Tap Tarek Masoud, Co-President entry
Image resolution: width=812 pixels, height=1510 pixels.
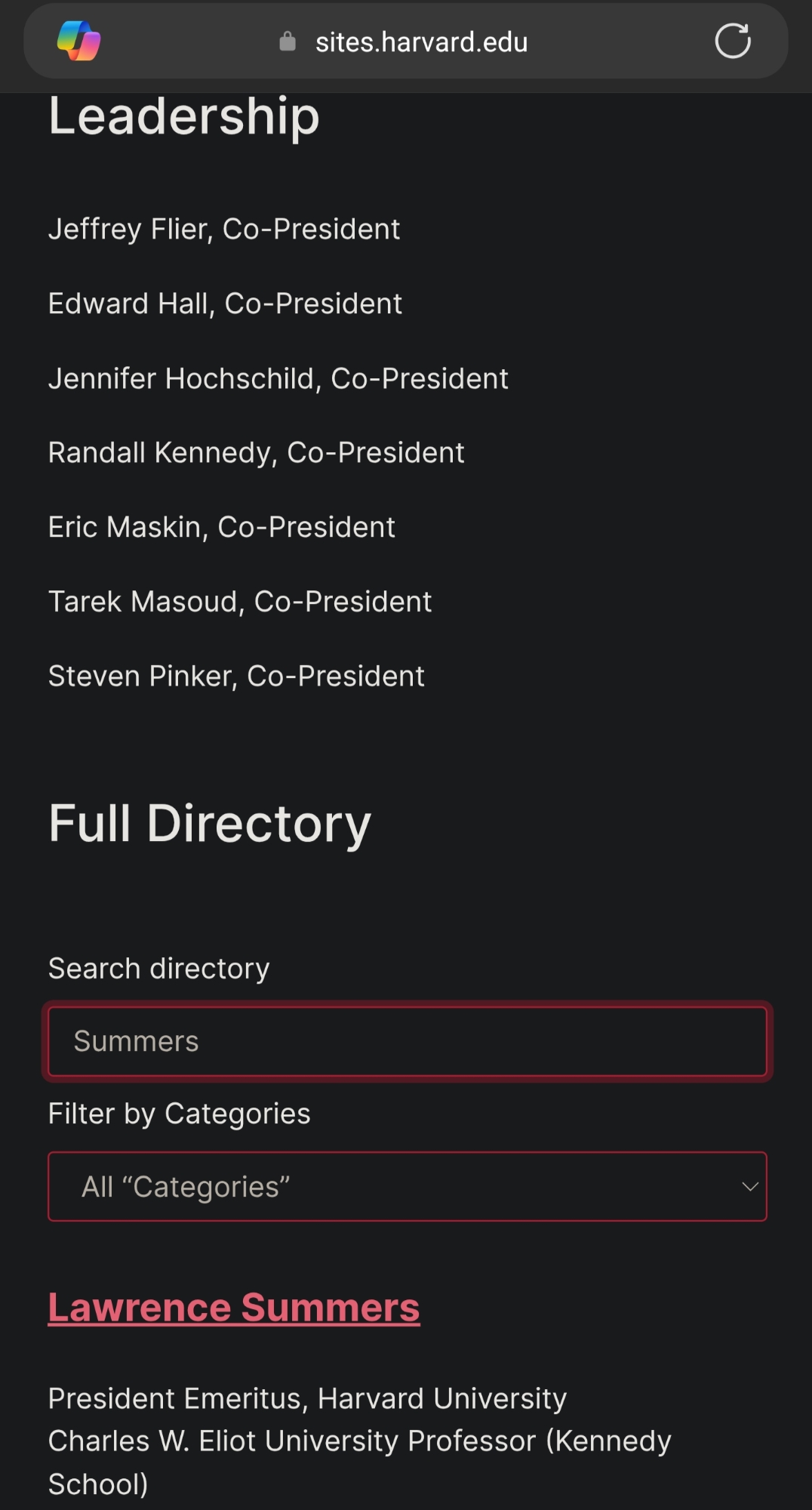coord(240,602)
